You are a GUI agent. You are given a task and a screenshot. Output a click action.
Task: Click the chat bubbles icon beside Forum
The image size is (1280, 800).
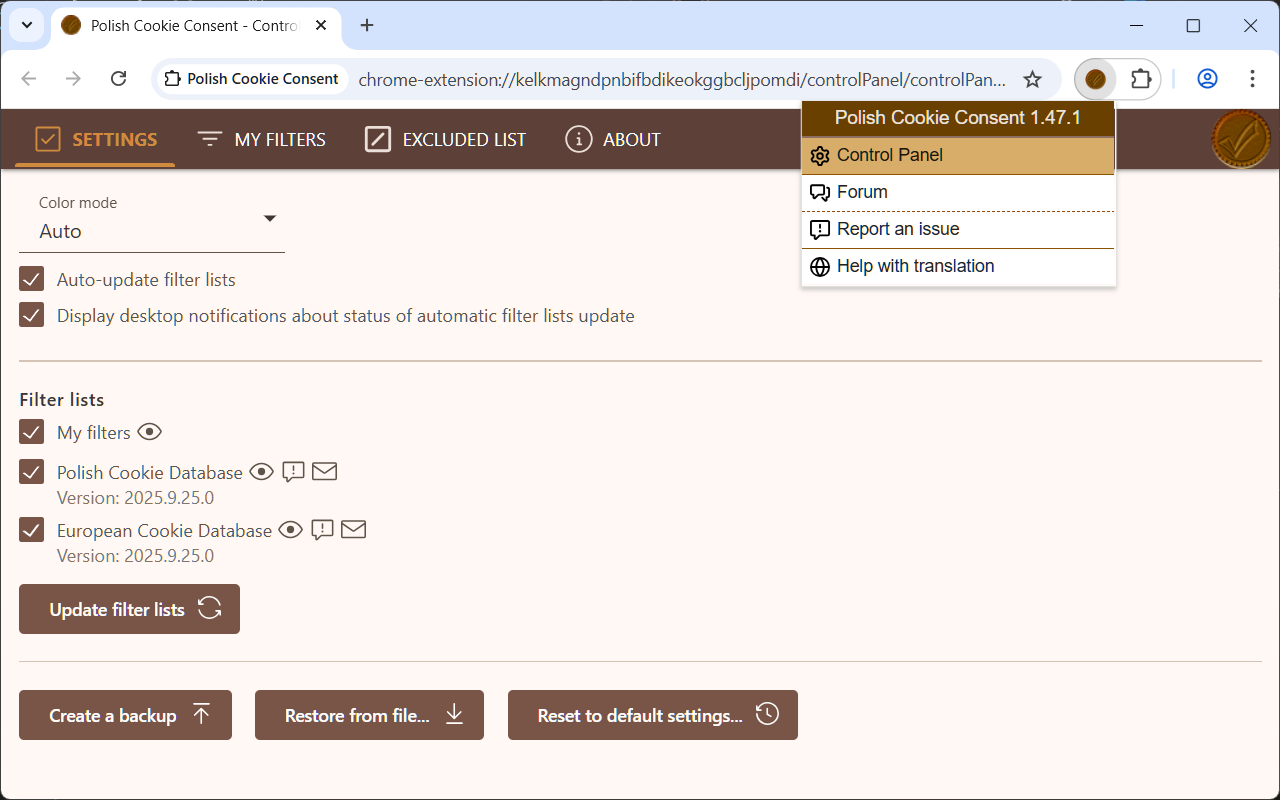coord(820,193)
